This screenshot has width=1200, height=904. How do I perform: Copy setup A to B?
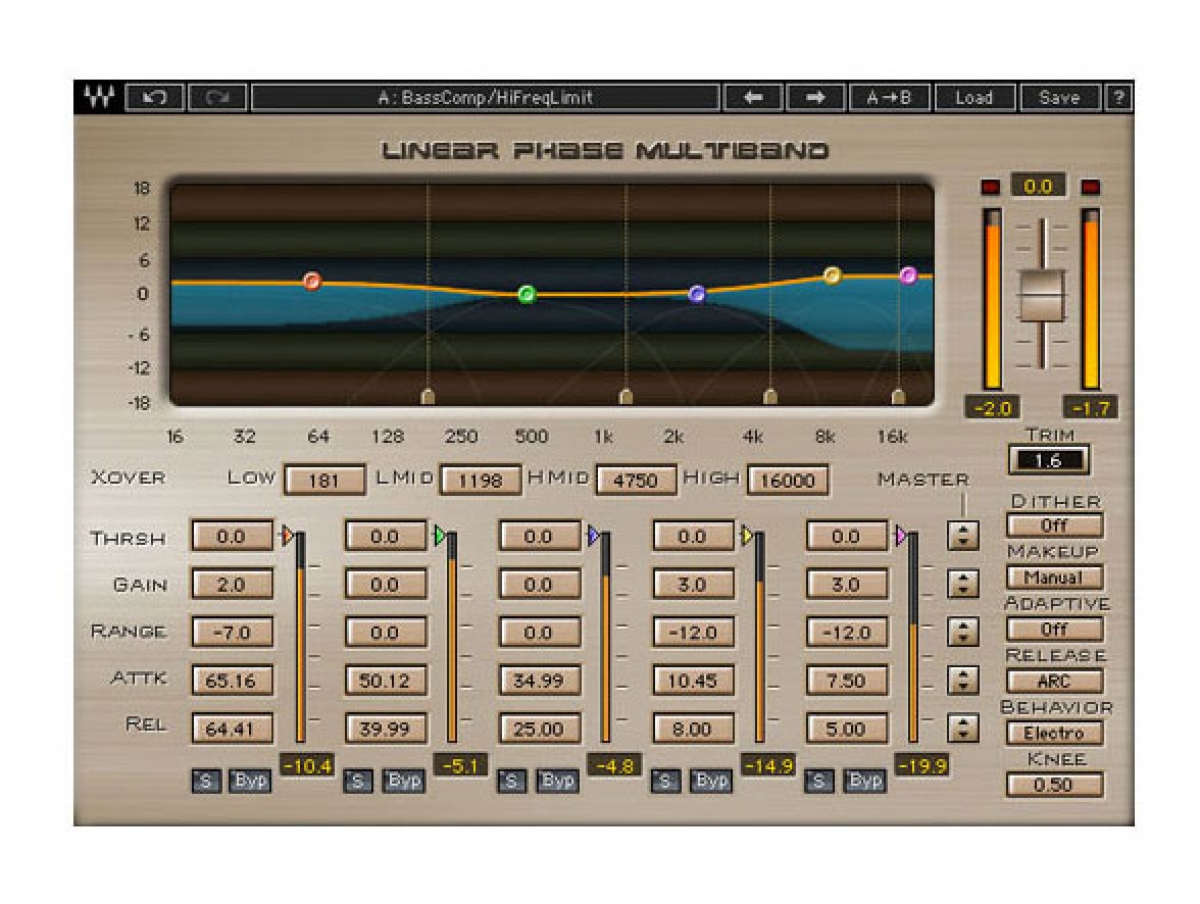point(889,97)
